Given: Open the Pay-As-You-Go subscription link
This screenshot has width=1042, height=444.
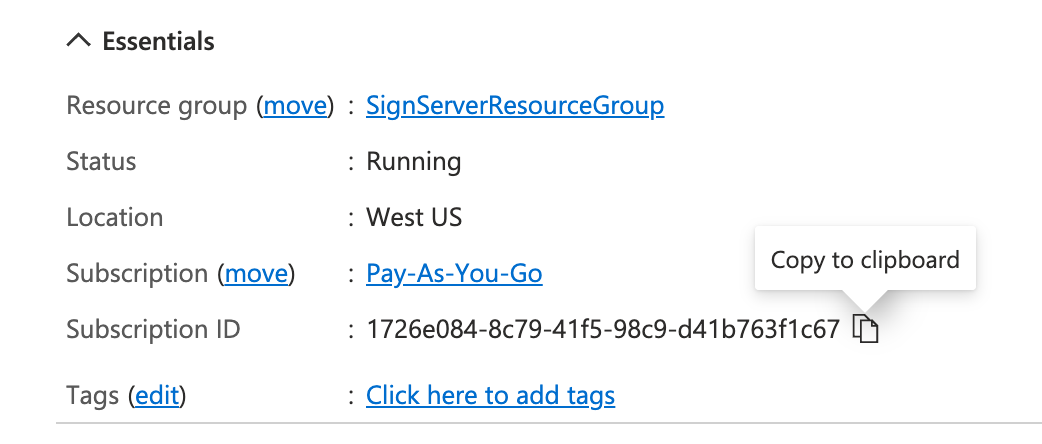Looking at the screenshot, I should pyautogui.click(x=454, y=273).
